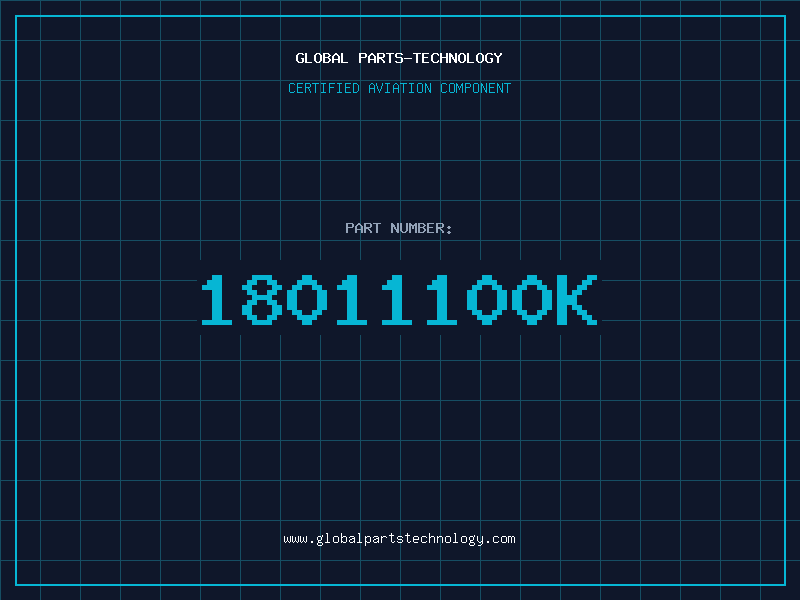Click the CERTIFIED AVIATION COMPONENT subtitle
The image size is (800, 600).
(x=399, y=88)
